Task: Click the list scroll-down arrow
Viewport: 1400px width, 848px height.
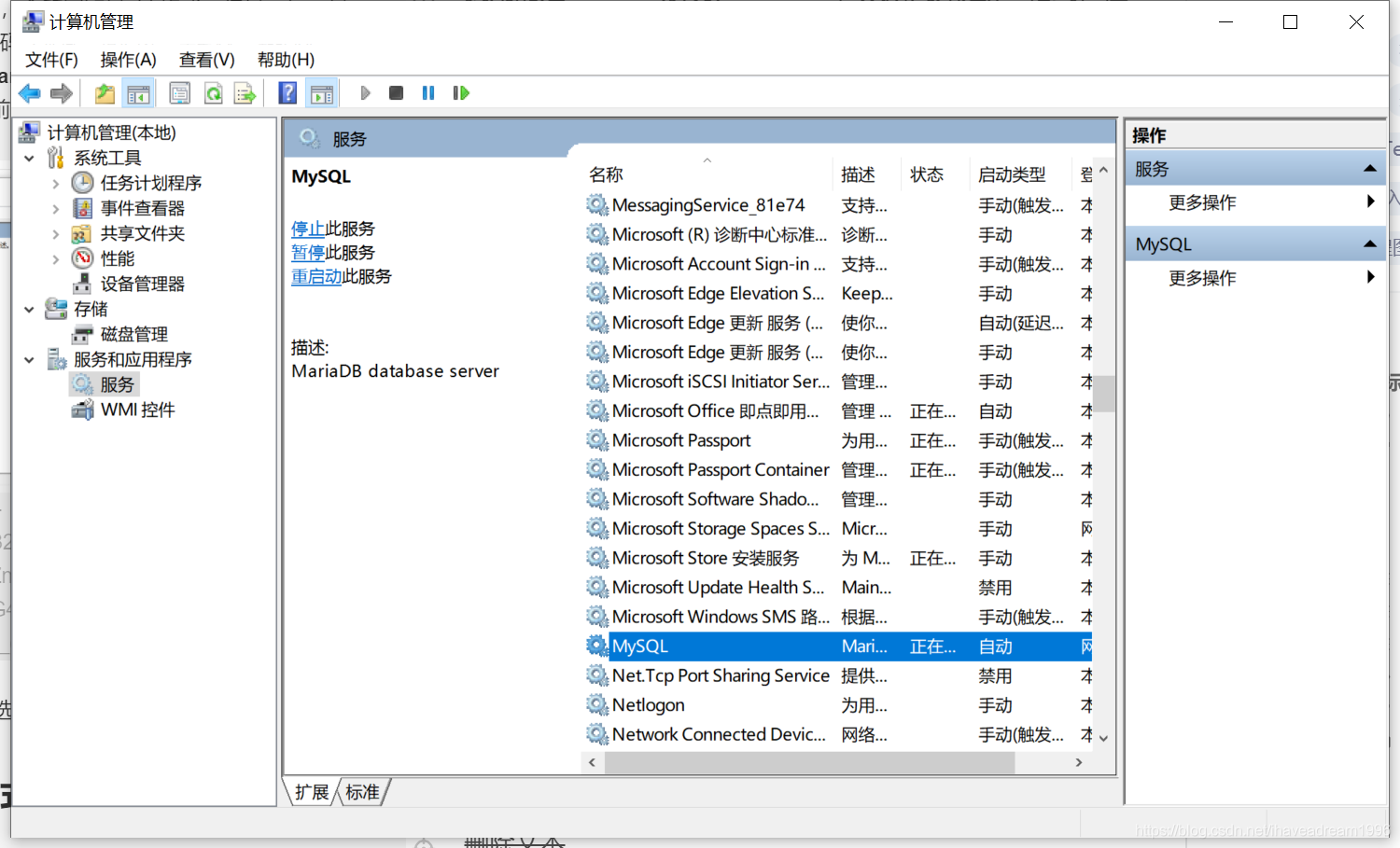Action: point(1104,738)
